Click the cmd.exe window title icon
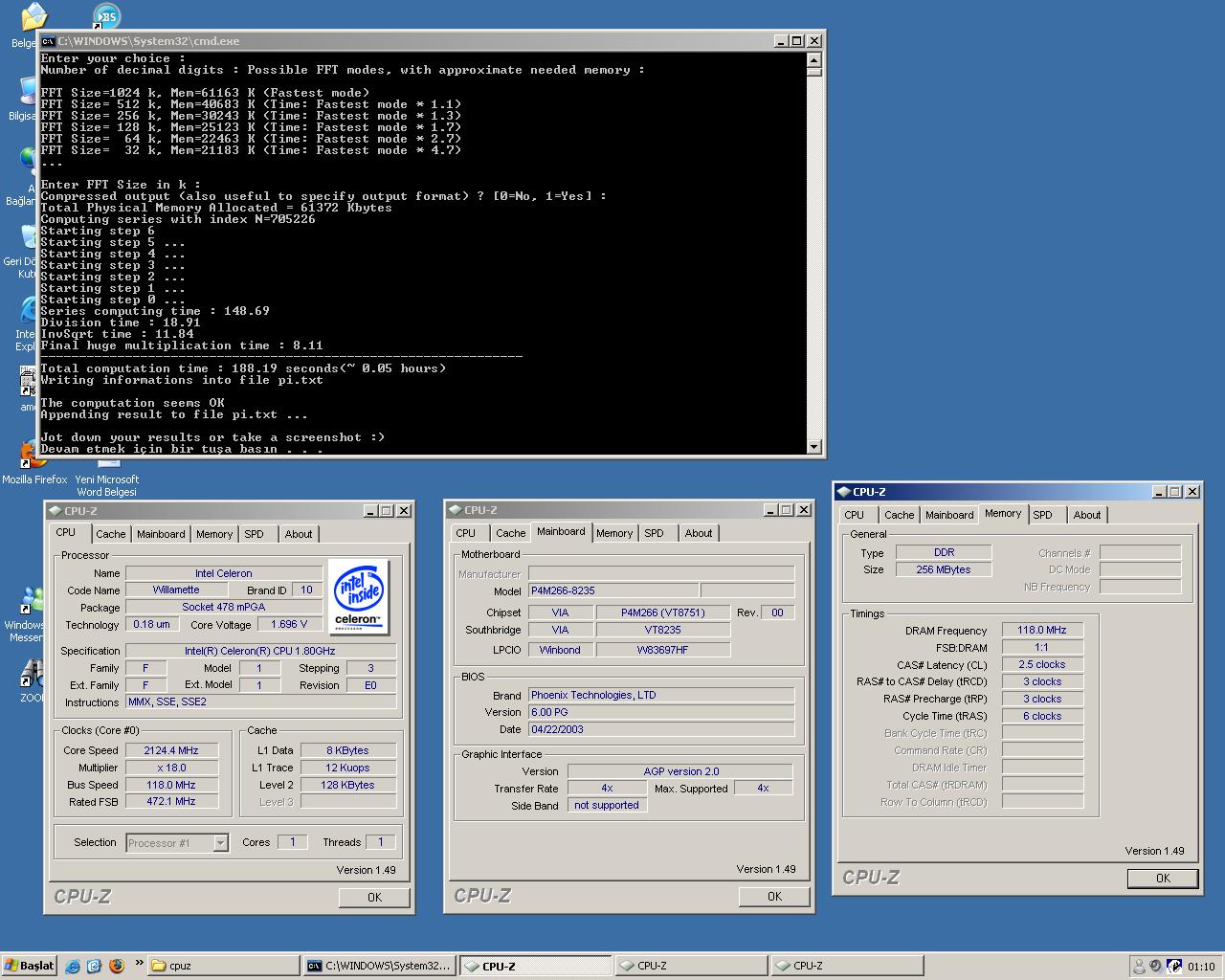 (48, 41)
